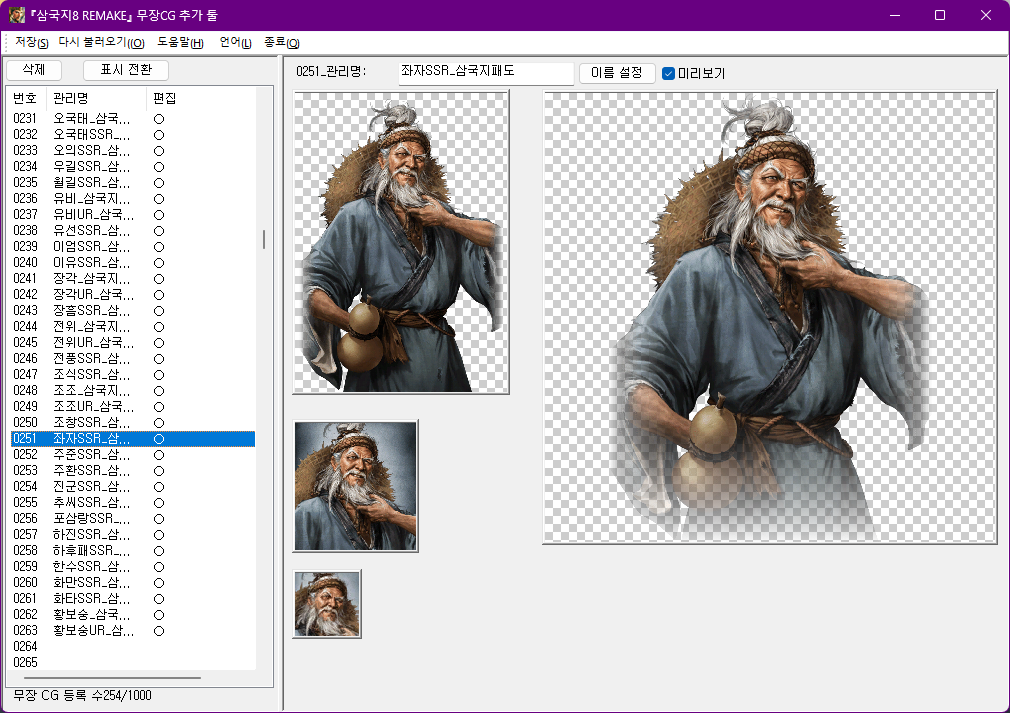Viewport: 1010px width, 713px height.
Task: Select list row 0256 포삼랑SSR
Action: pos(133,518)
